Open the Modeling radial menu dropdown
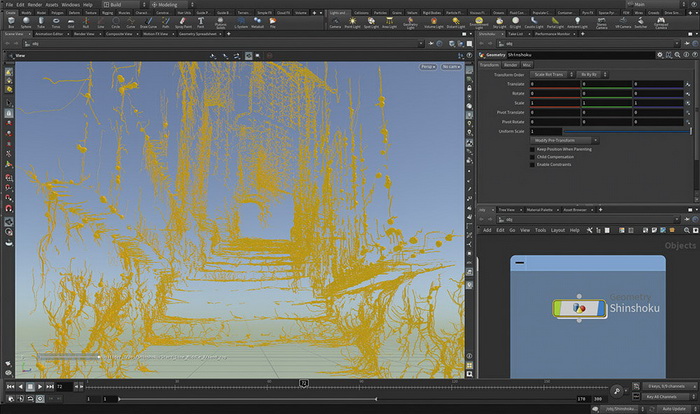 pyautogui.click(x=172, y=4)
